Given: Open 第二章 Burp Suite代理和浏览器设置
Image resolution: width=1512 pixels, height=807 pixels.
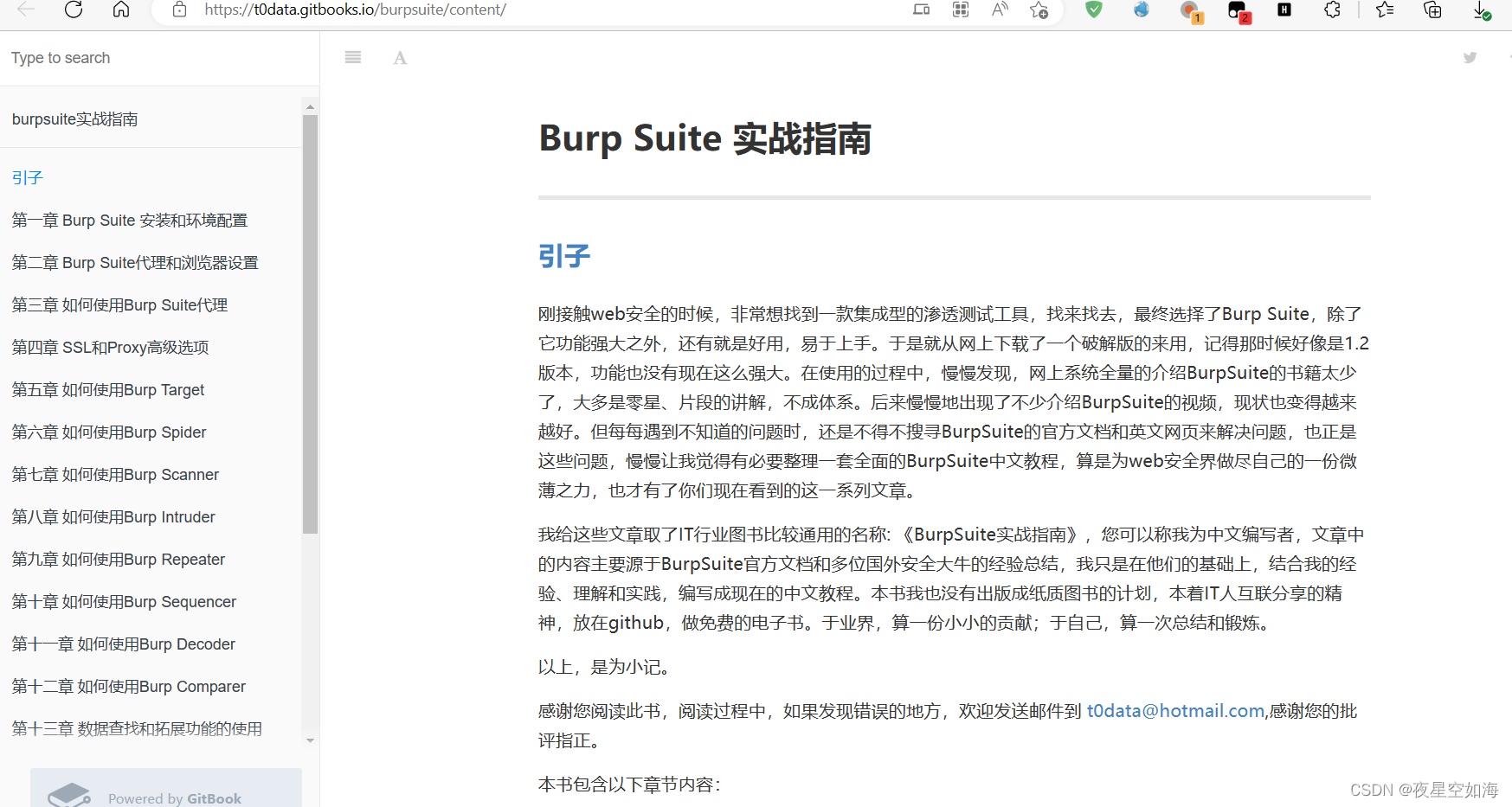Looking at the screenshot, I should pos(135,263).
